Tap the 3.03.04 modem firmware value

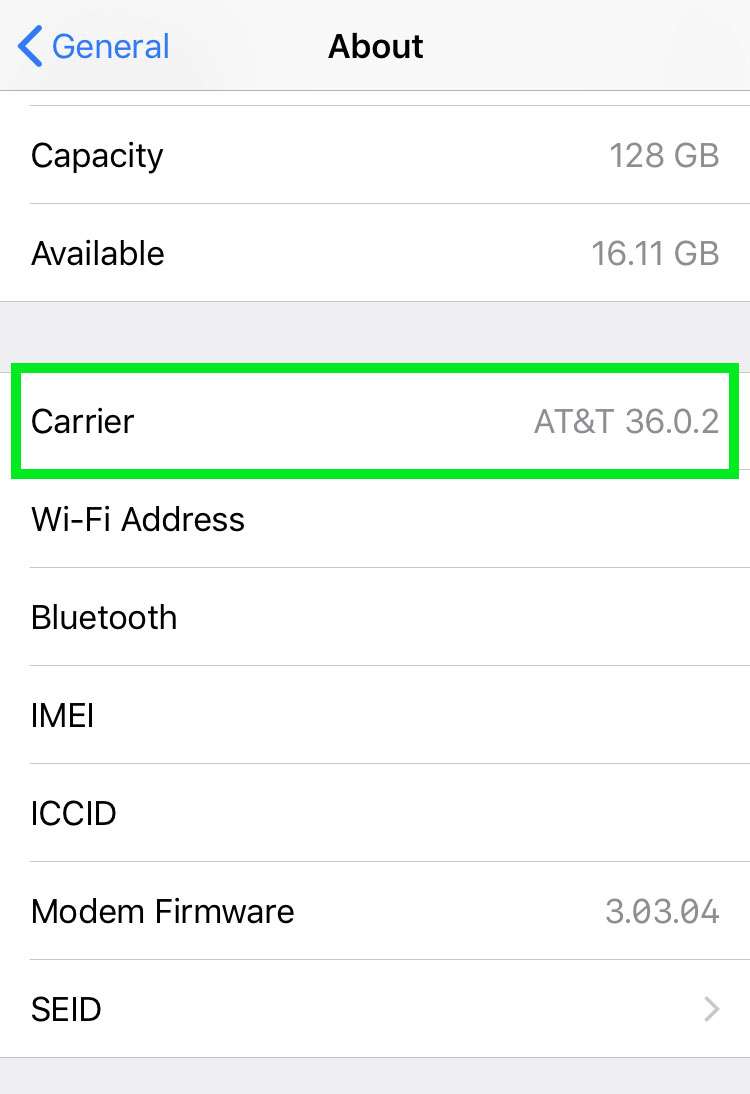pos(661,911)
